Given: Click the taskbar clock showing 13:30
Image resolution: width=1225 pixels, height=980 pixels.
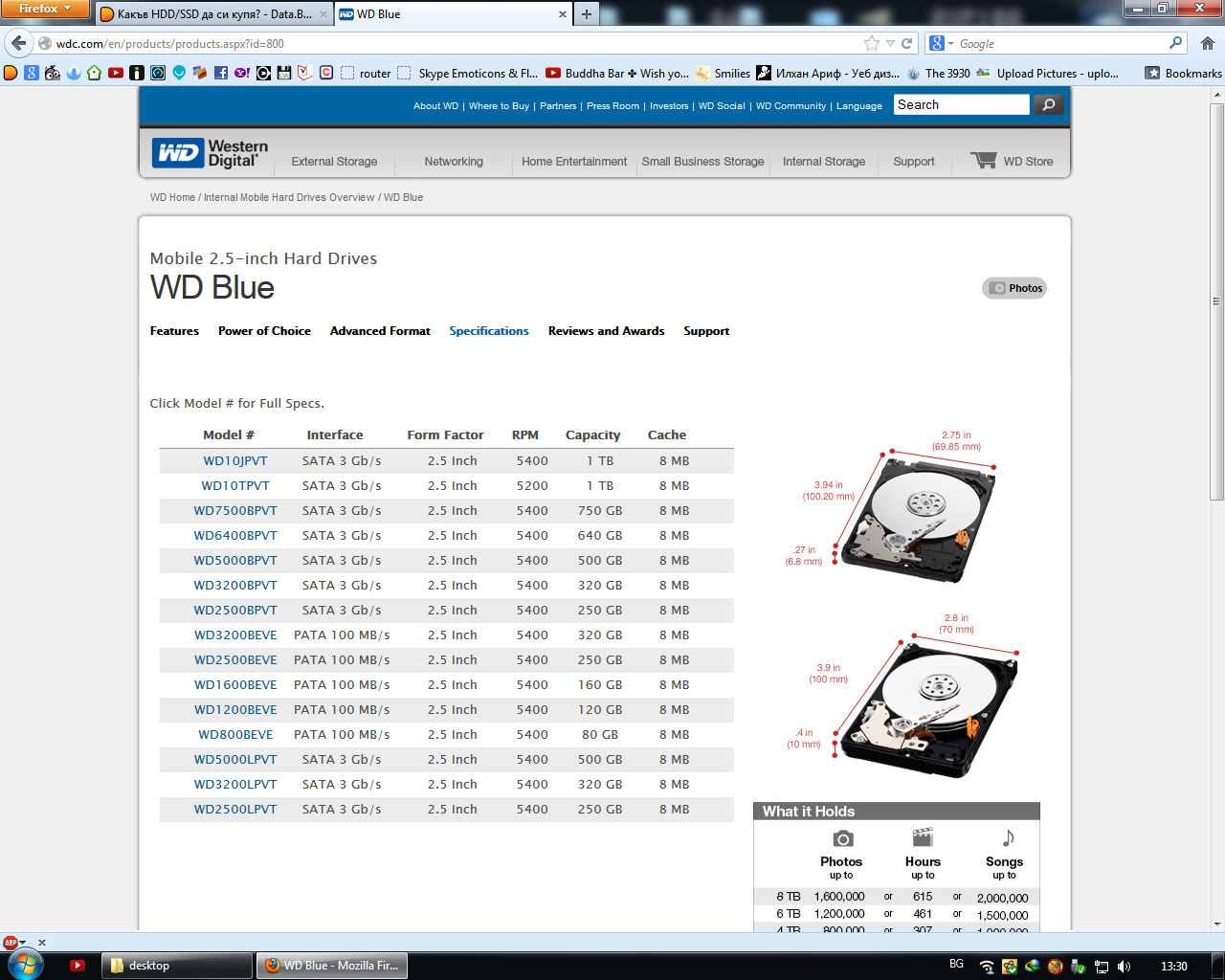Looking at the screenshot, I should [1173, 967].
